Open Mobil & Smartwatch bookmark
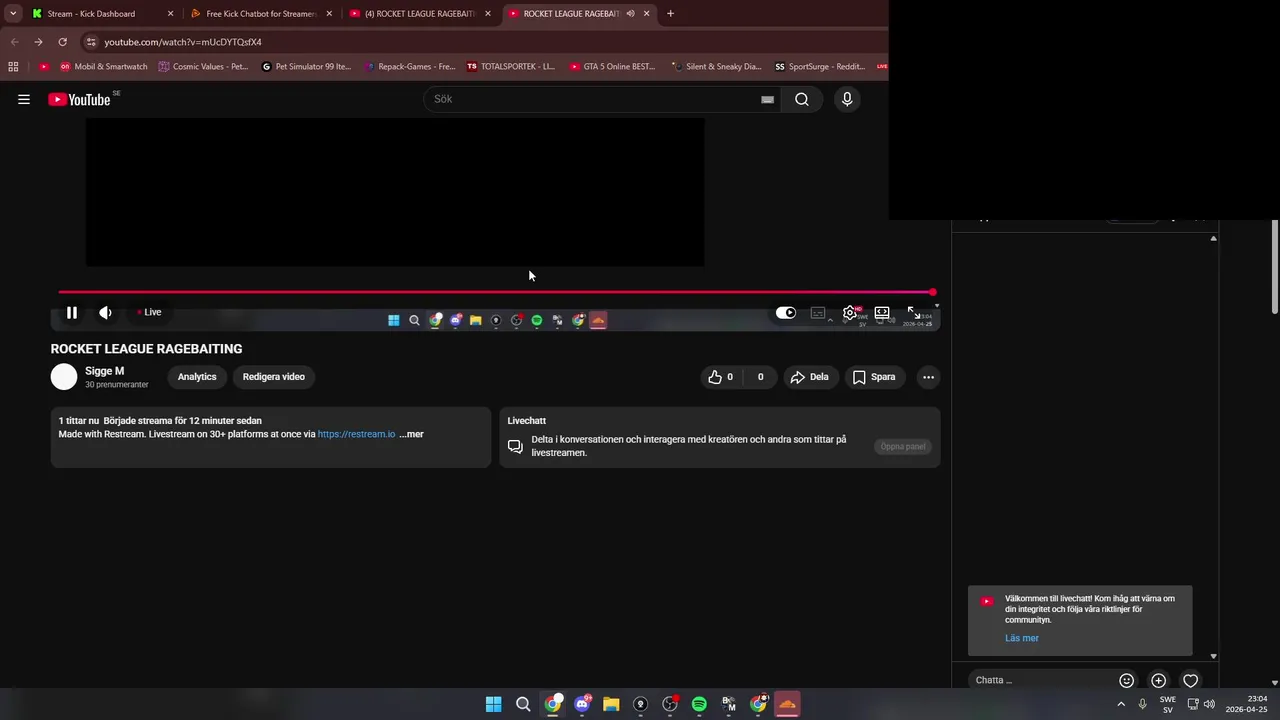 coord(103,67)
